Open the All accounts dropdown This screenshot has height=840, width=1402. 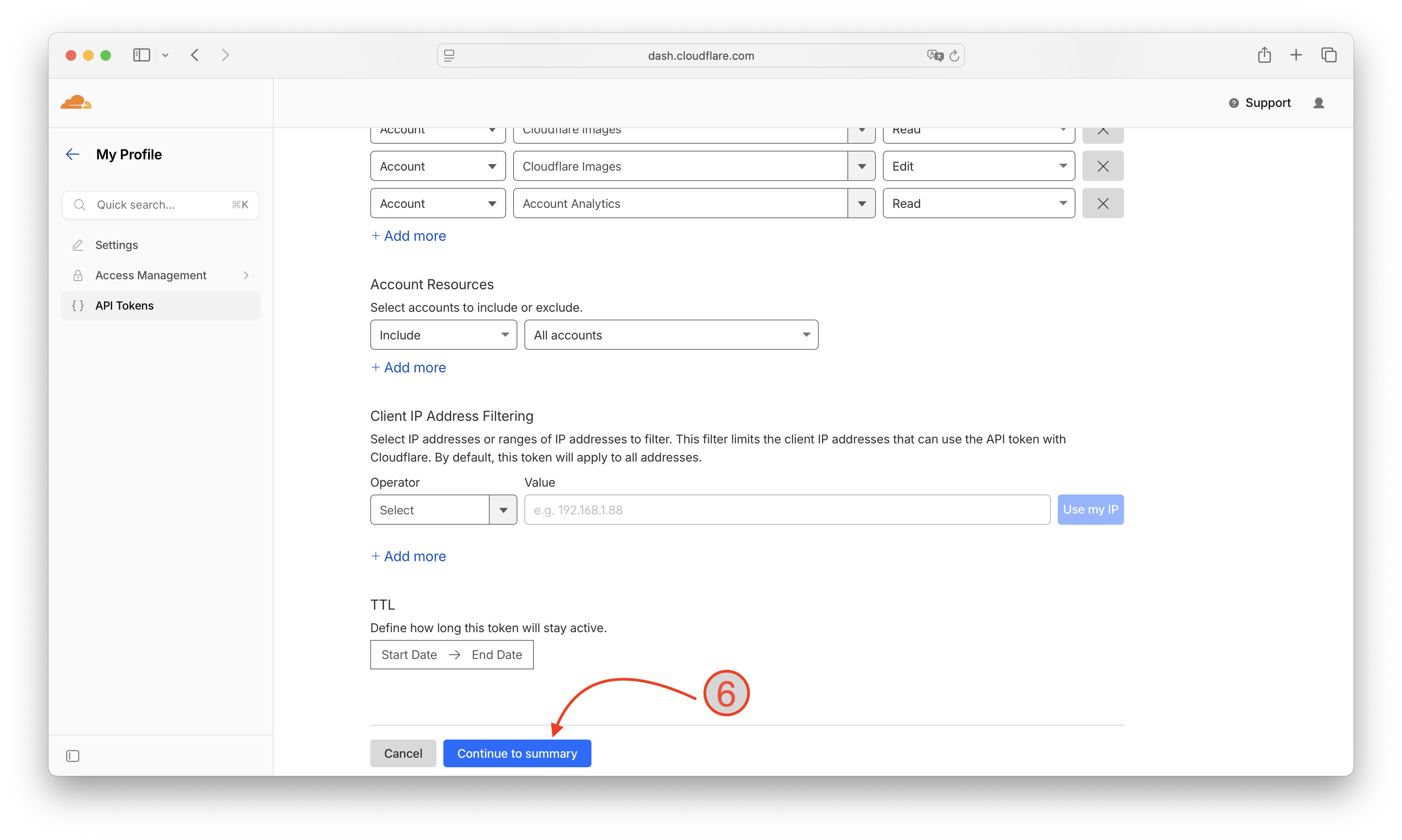(x=671, y=335)
